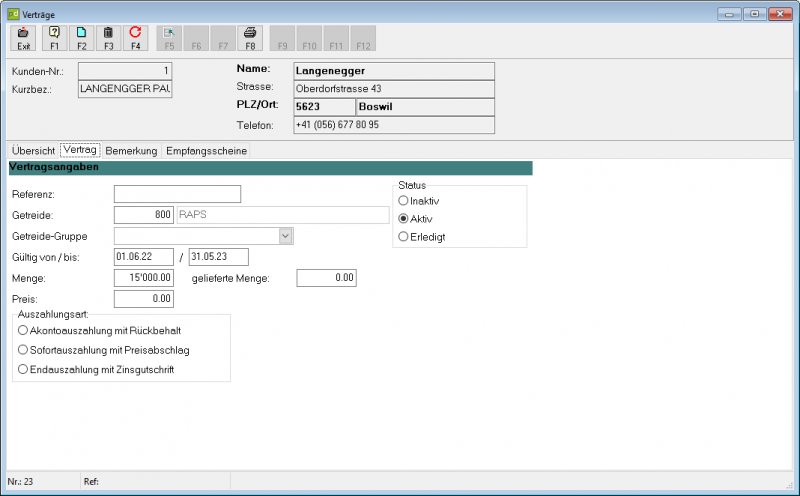Open the Getreide-Gruppe dropdown arrow
800x496 pixels.
coord(286,236)
